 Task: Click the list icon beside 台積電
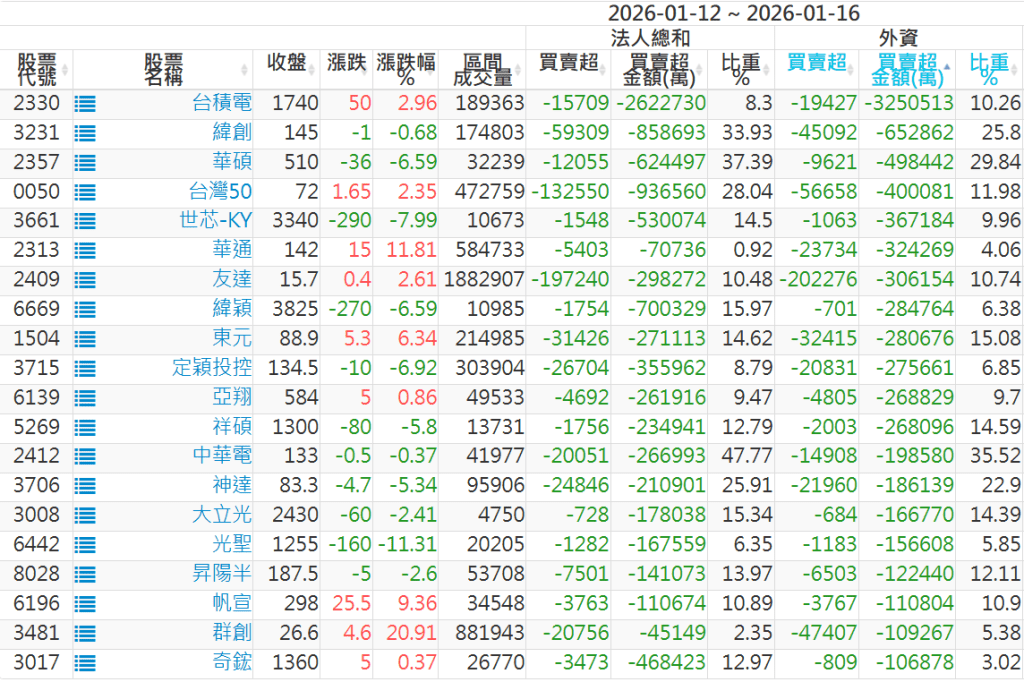coord(85,103)
